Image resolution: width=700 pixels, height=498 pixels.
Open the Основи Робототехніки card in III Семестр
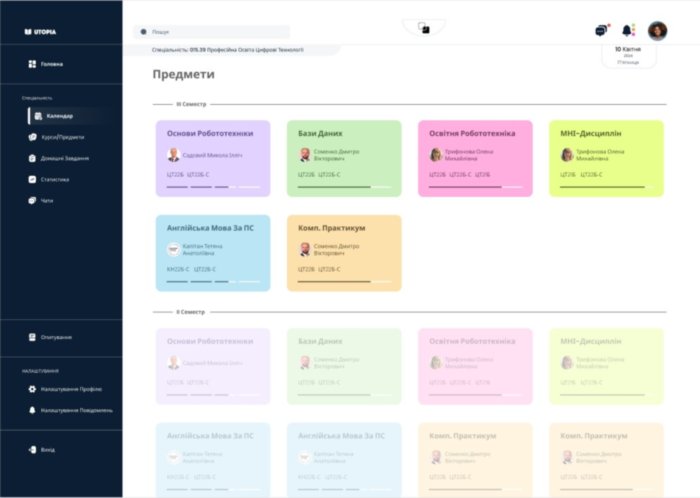[213, 158]
